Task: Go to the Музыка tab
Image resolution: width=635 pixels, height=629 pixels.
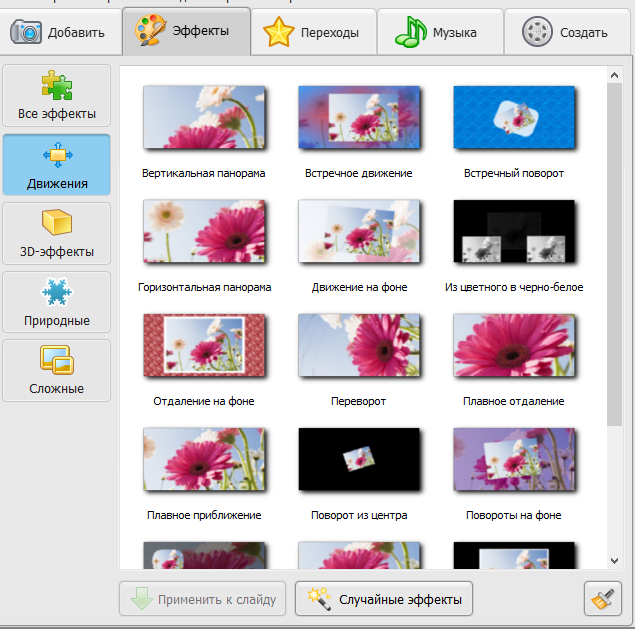Action: click(441, 32)
